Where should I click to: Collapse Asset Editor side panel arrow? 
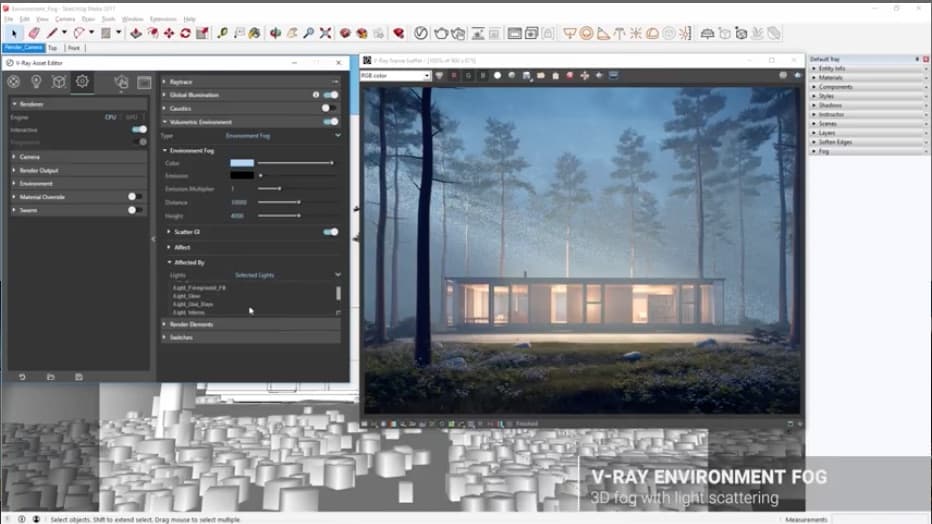(153, 239)
